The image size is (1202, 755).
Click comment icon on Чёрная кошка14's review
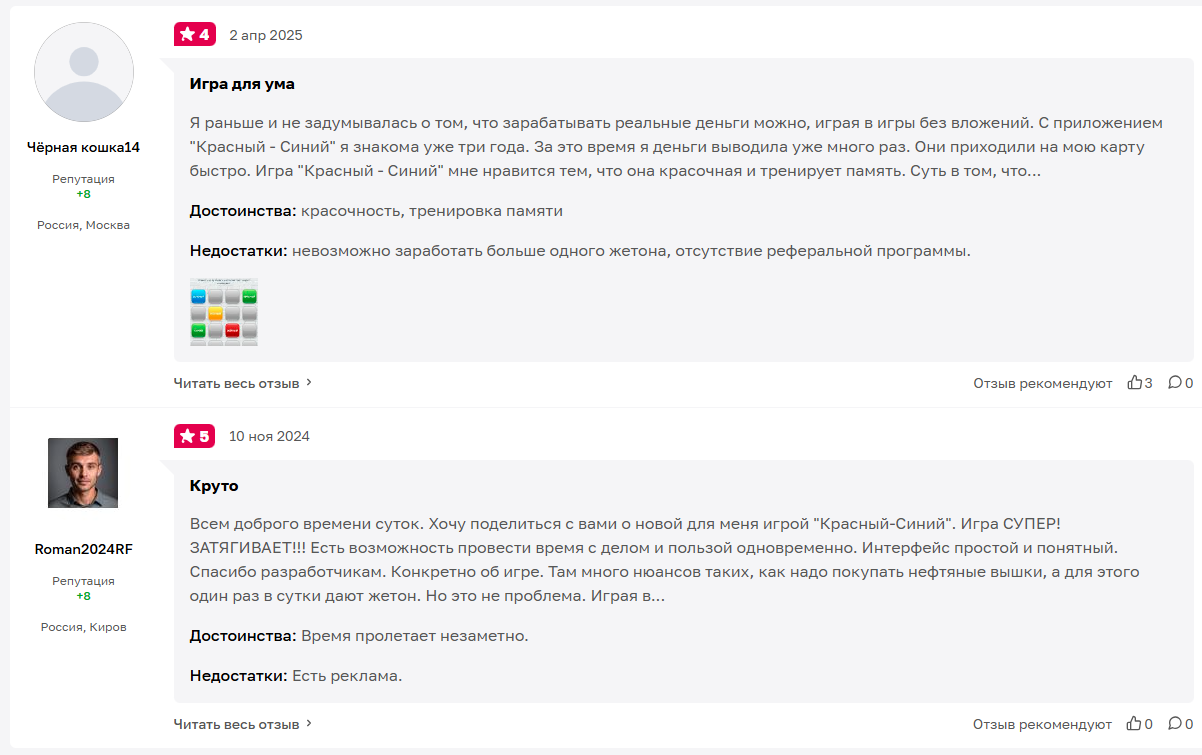tap(1175, 383)
